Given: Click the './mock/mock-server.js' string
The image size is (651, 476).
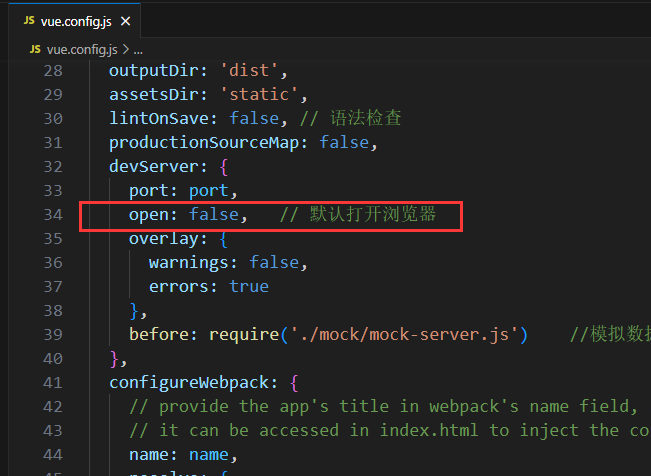Looking at the screenshot, I should tap(404, 334).
